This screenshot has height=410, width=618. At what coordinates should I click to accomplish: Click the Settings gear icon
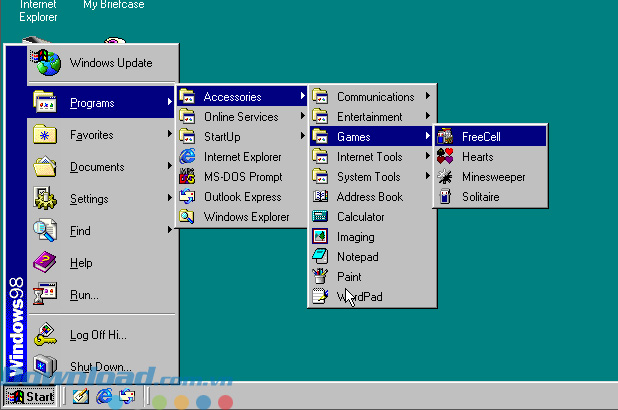(x=45, y=198)
